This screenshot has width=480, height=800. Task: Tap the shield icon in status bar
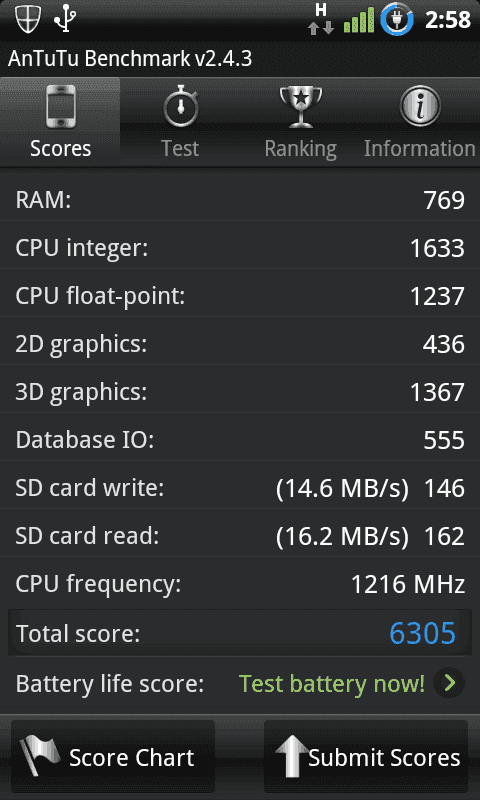coord(27,19)
